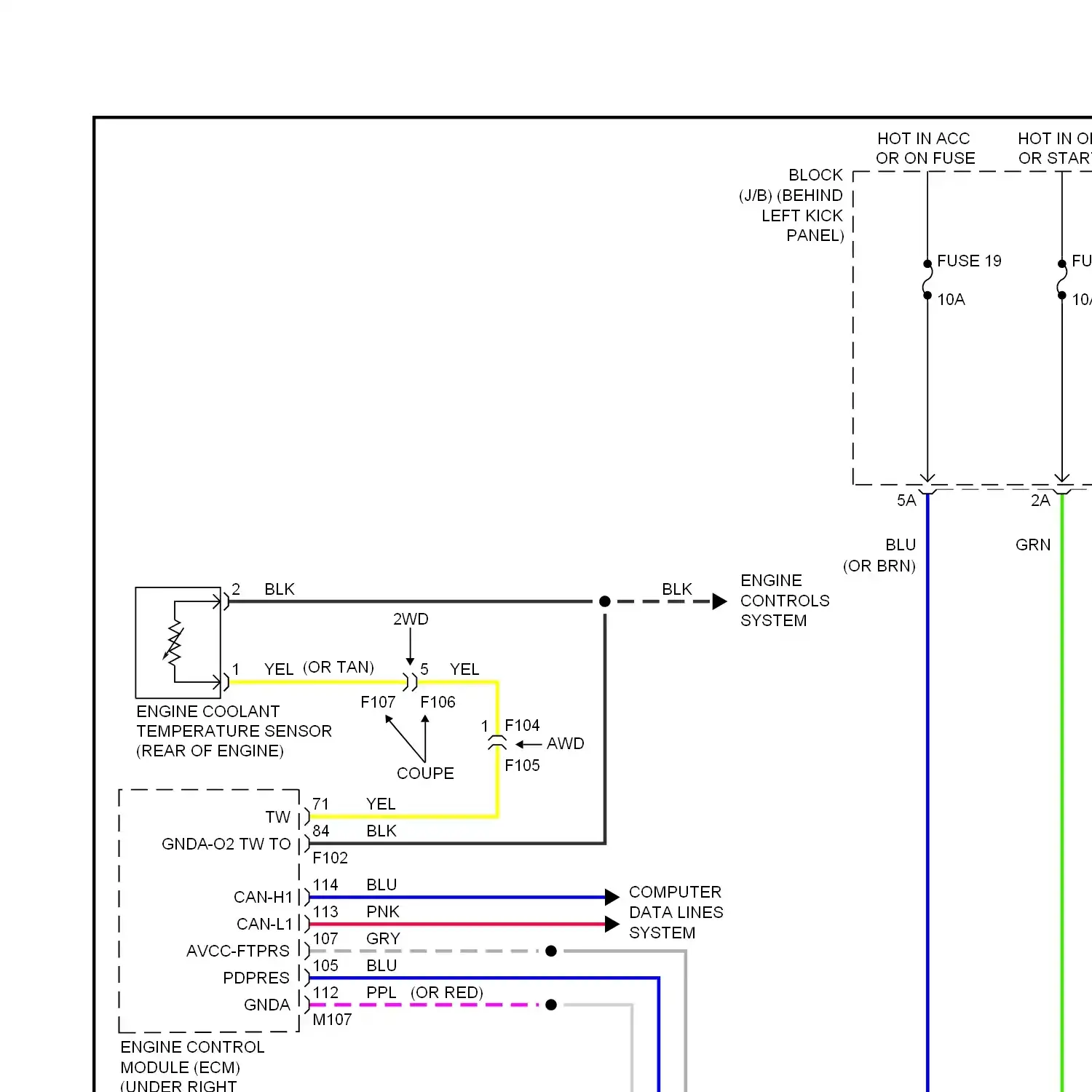This screenshot has width=1092, height=1092.
Task: Click the 'AWD' annotation
Action: [566, 743]
